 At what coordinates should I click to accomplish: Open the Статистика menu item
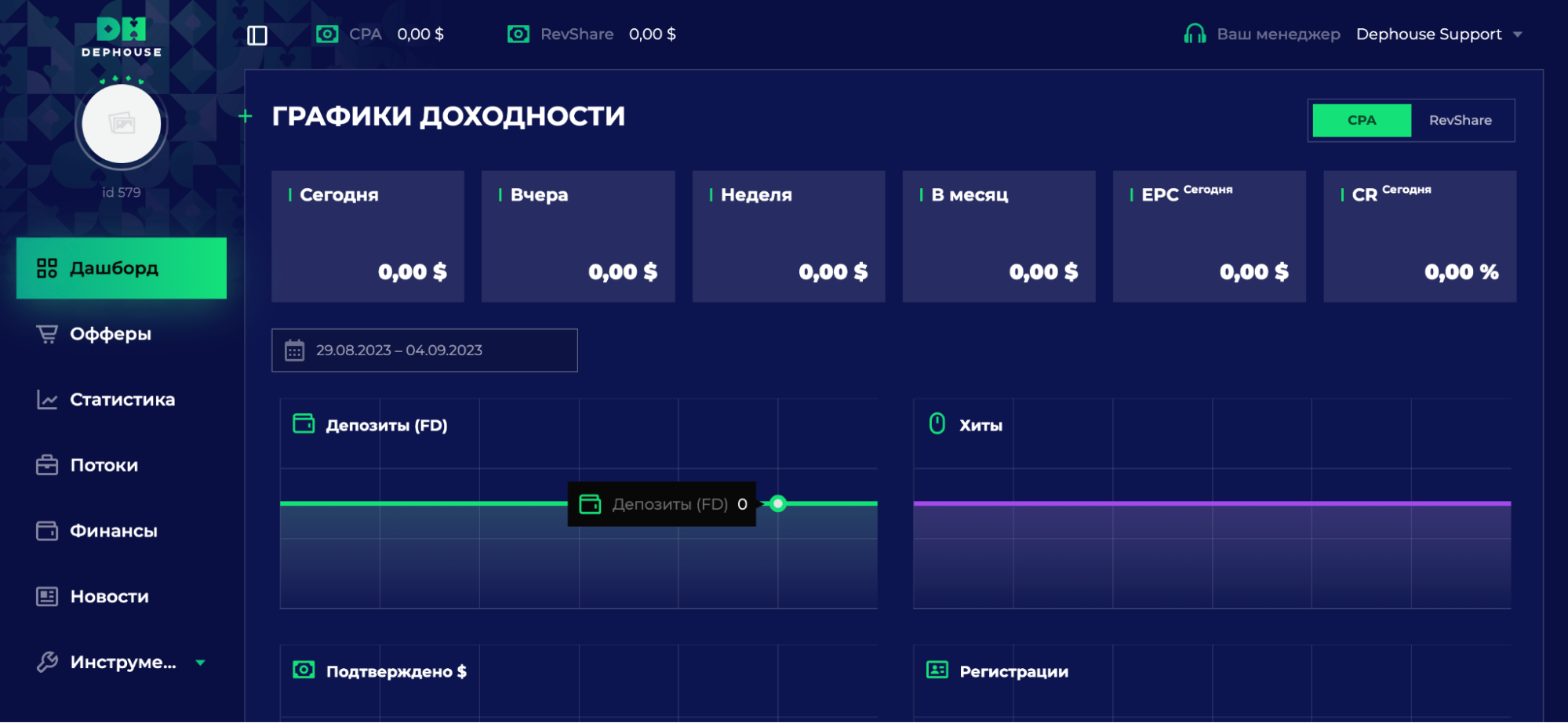click(x=122, y=400)
